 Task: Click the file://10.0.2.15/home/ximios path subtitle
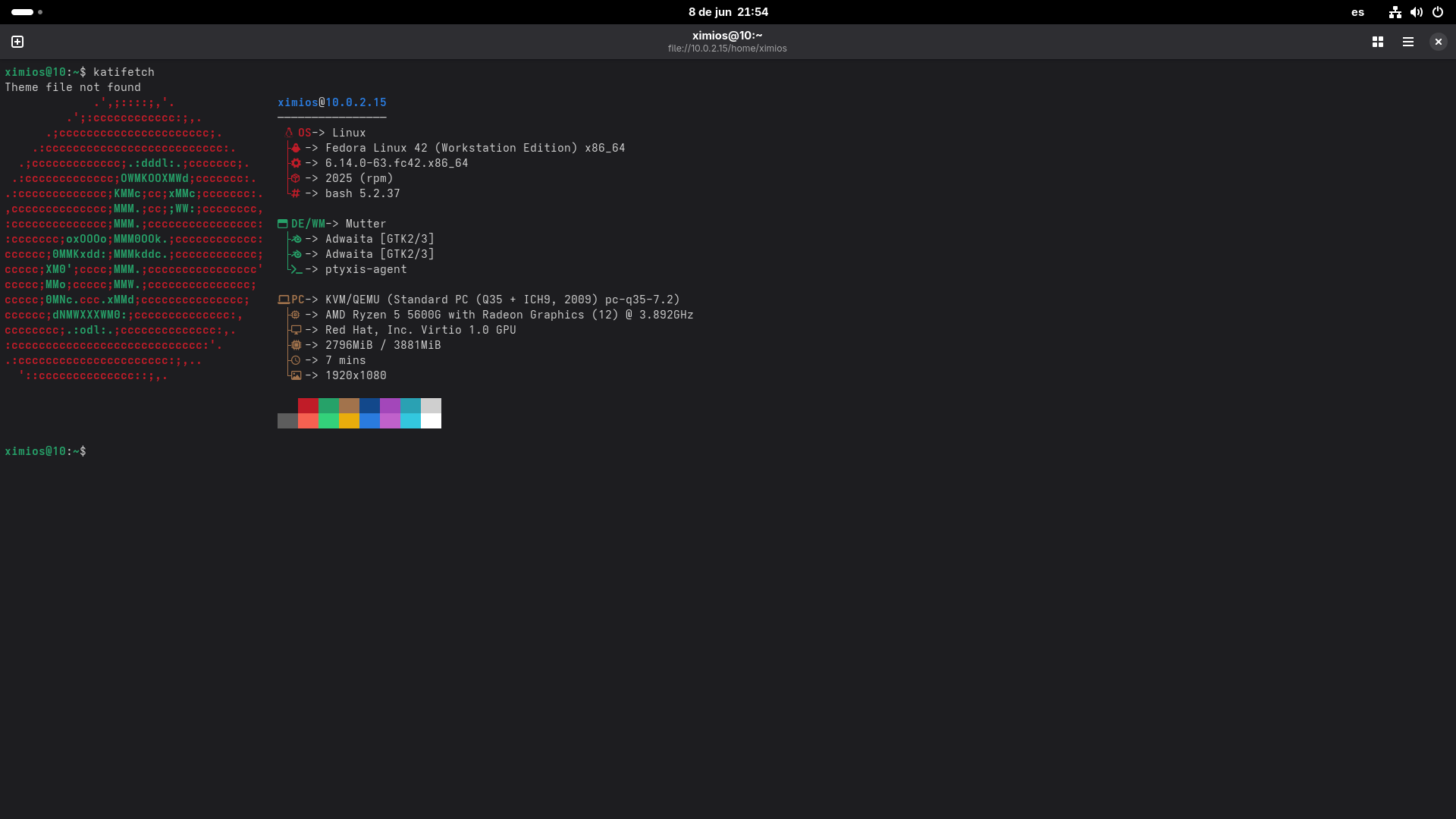(x=727, y=49)
